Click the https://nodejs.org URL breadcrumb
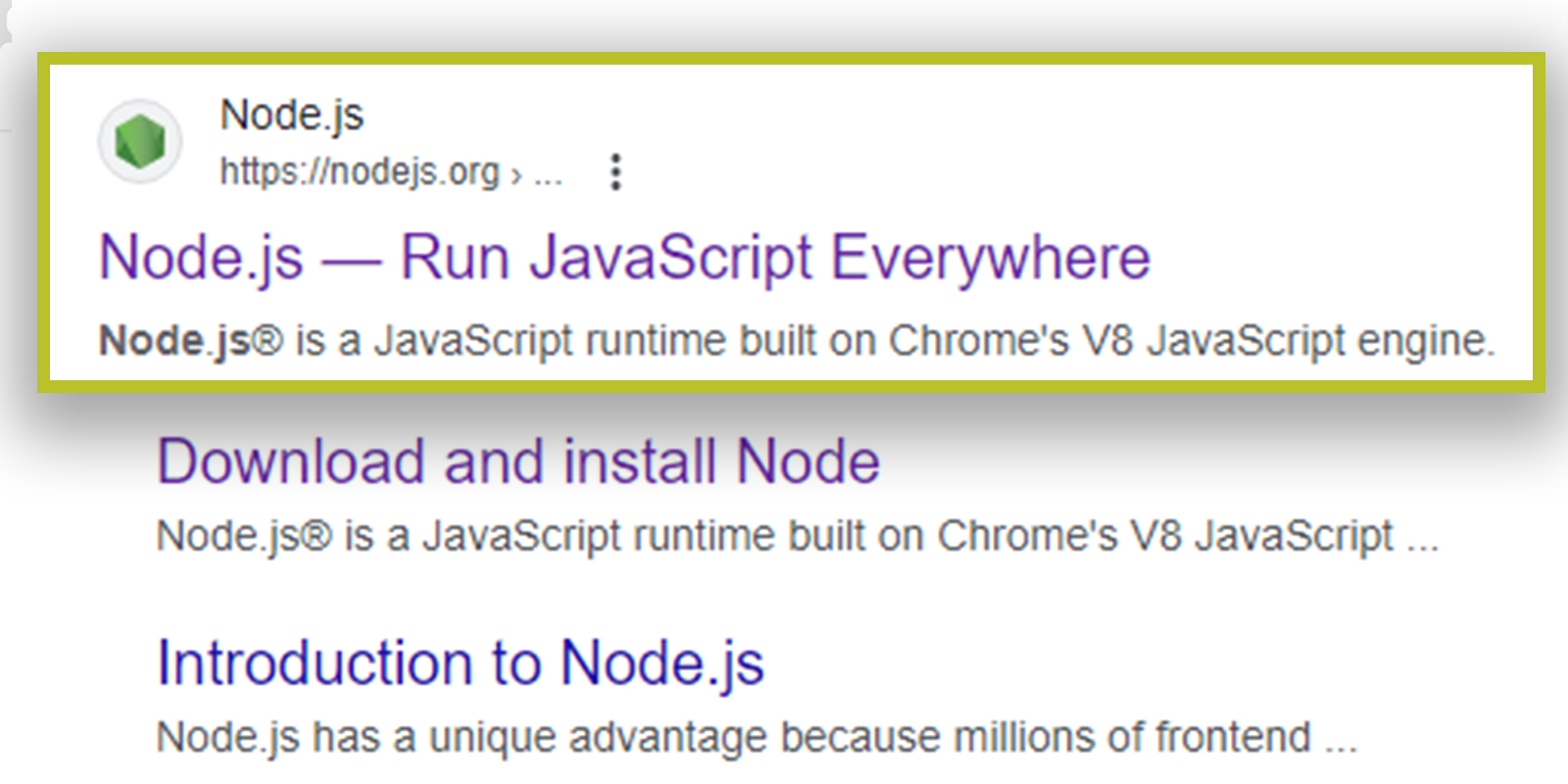The width and height of the screenshot is (1568, 784). 391,172
